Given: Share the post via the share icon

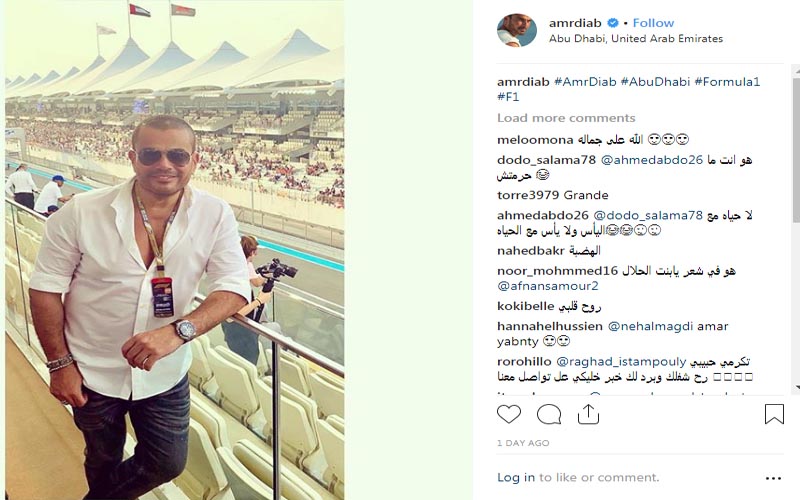Looking at the screenshot, I should (x=588, y=414).
